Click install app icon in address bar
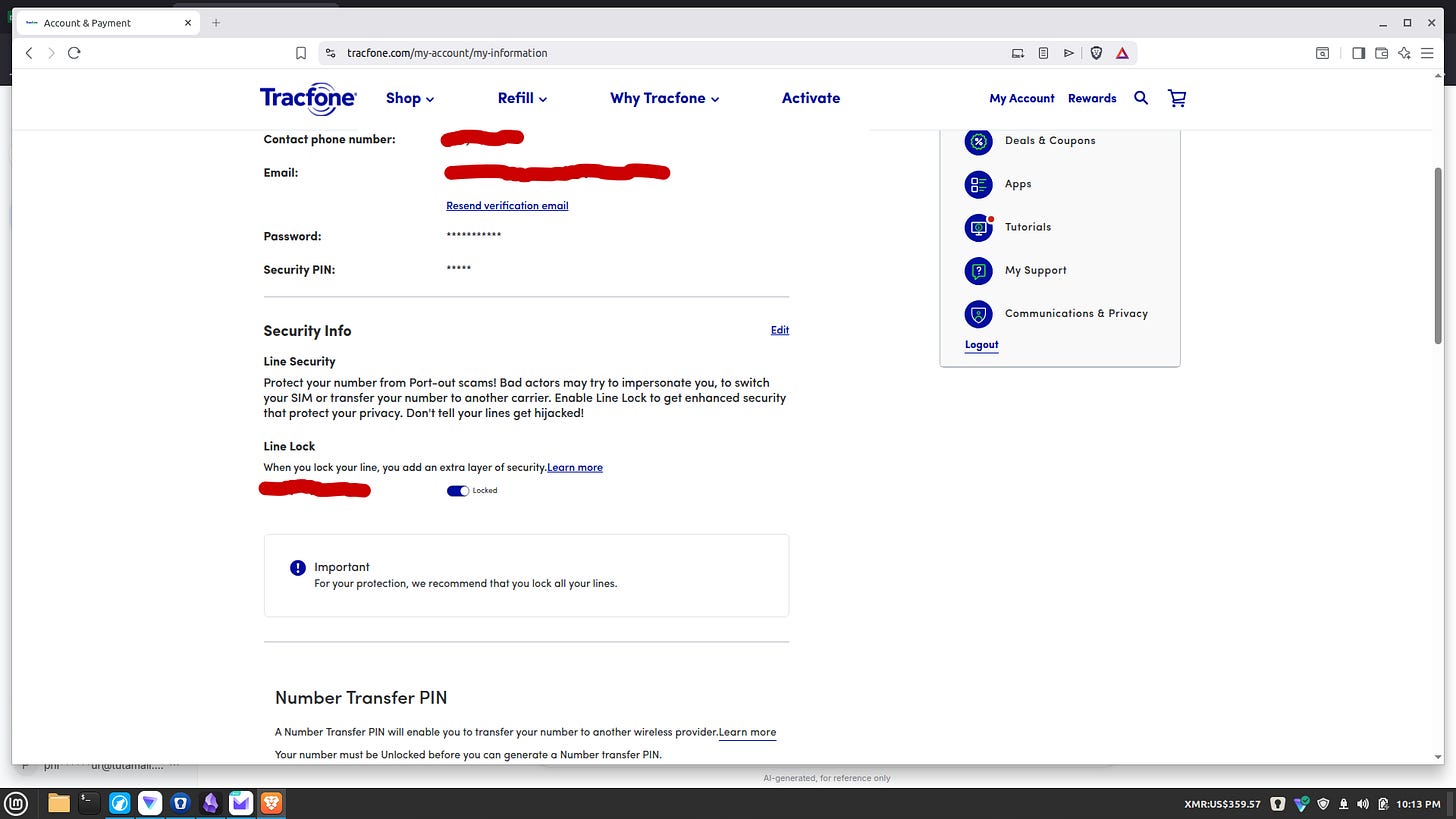 point(1018,53)
